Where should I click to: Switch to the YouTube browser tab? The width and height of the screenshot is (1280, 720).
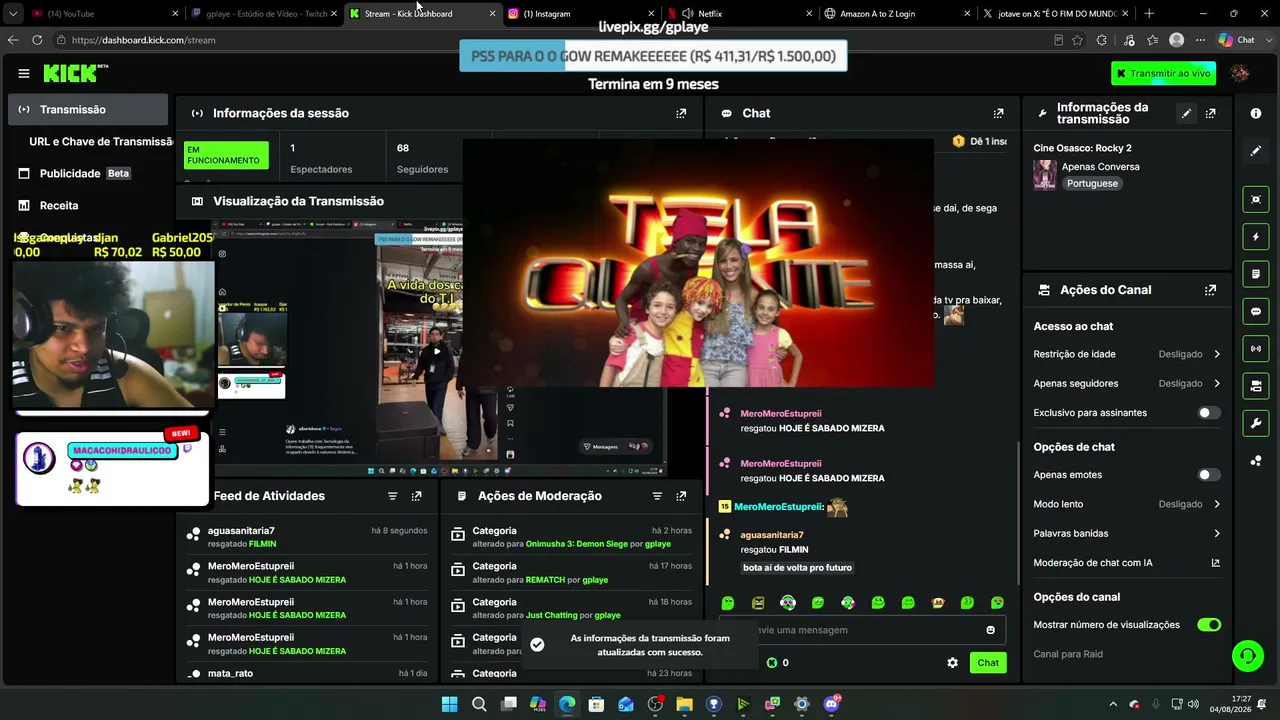tap(104, 14)
